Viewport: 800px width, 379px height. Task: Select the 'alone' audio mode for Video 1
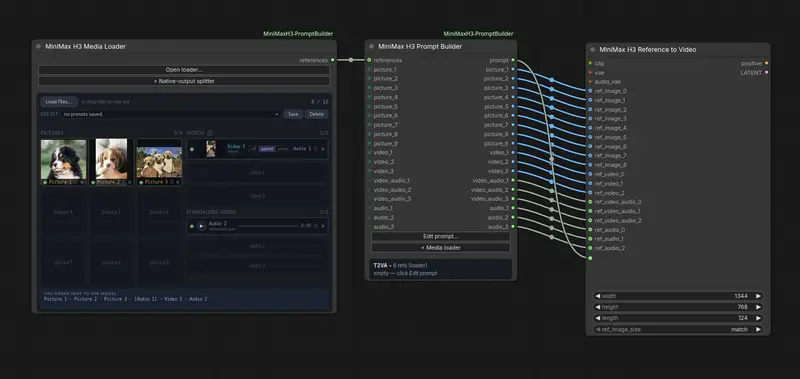(283, 149)
